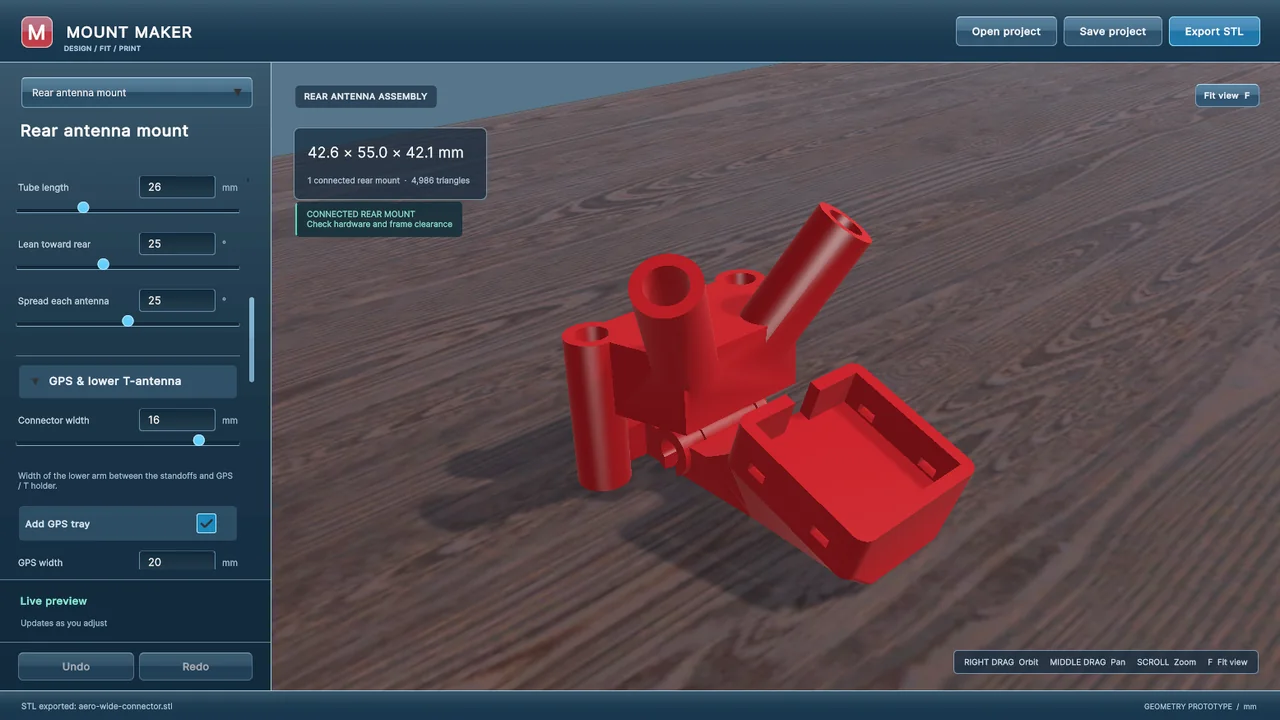Click the Live preview label

click(x=53, y=601)
